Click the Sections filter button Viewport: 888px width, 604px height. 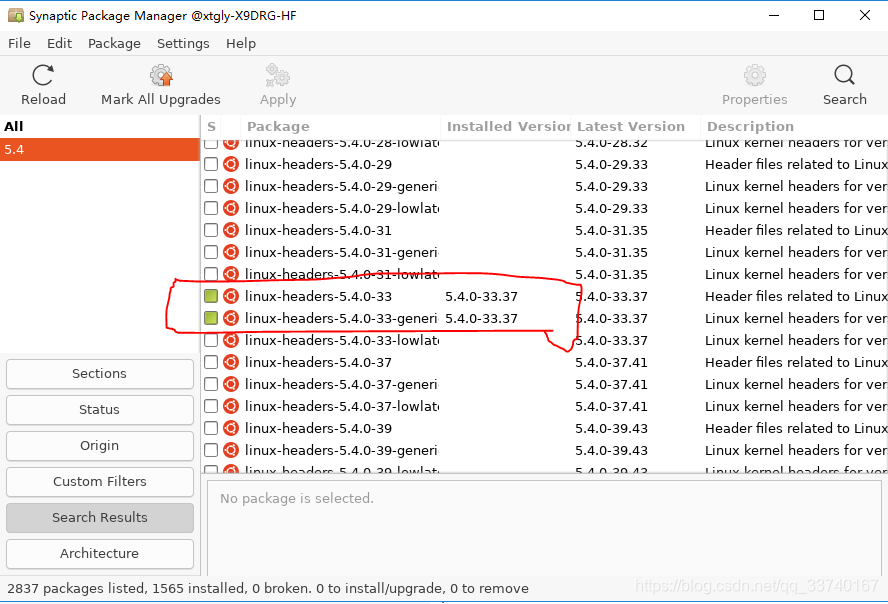100,374
